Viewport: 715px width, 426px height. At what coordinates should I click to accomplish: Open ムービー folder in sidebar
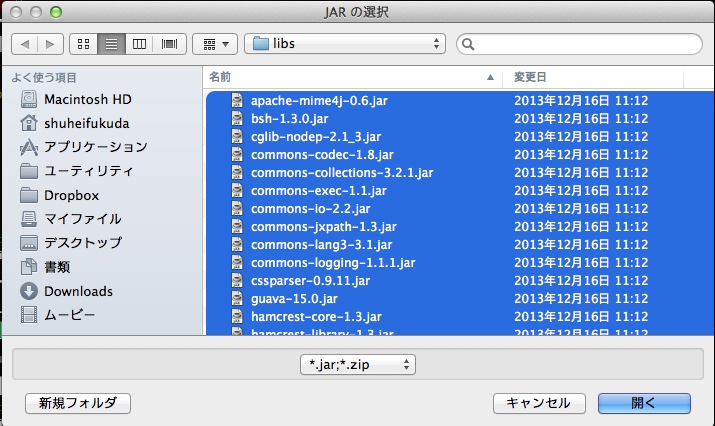point(58,315)
